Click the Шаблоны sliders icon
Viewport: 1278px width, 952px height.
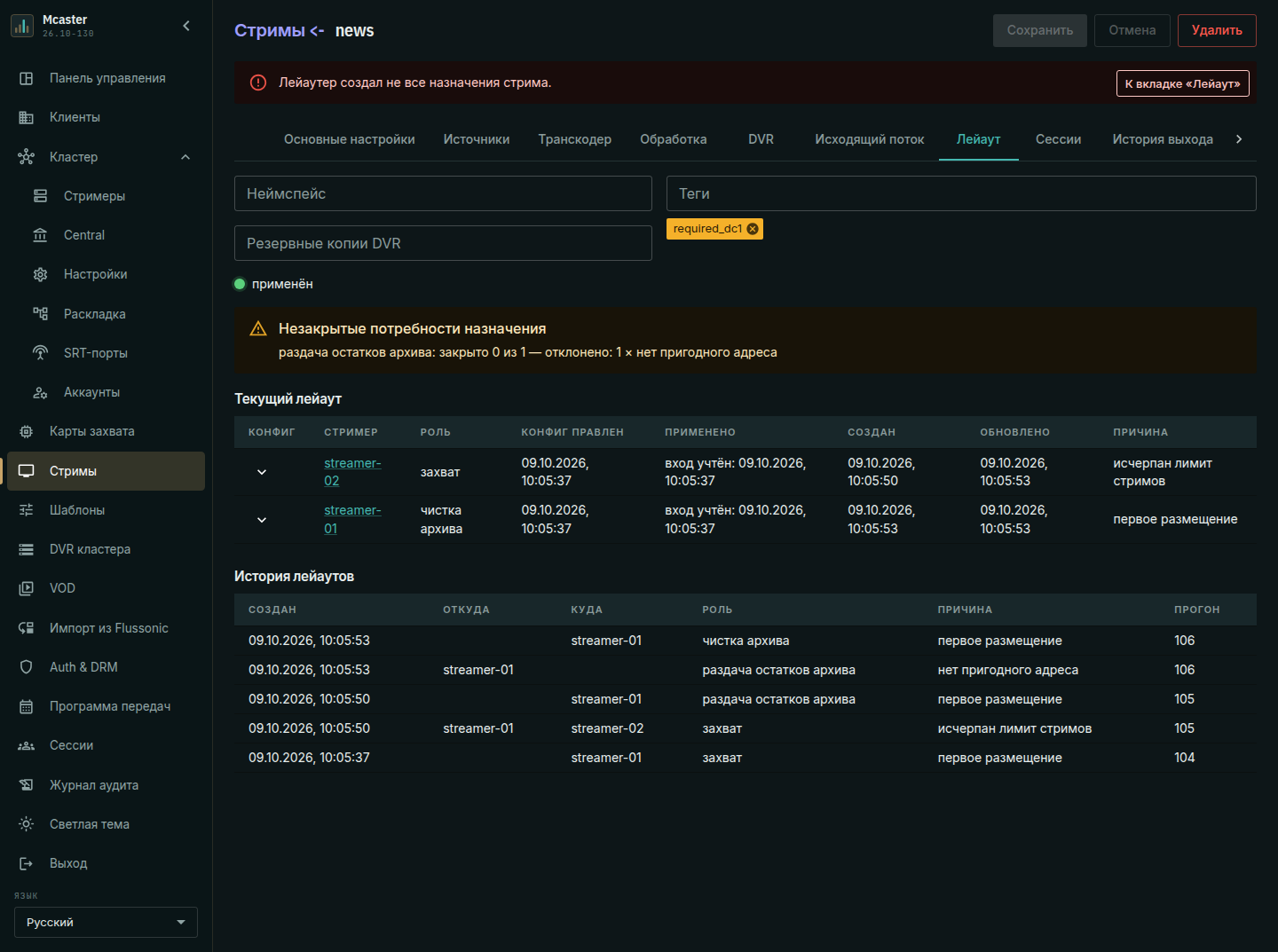tap(27, 510)
